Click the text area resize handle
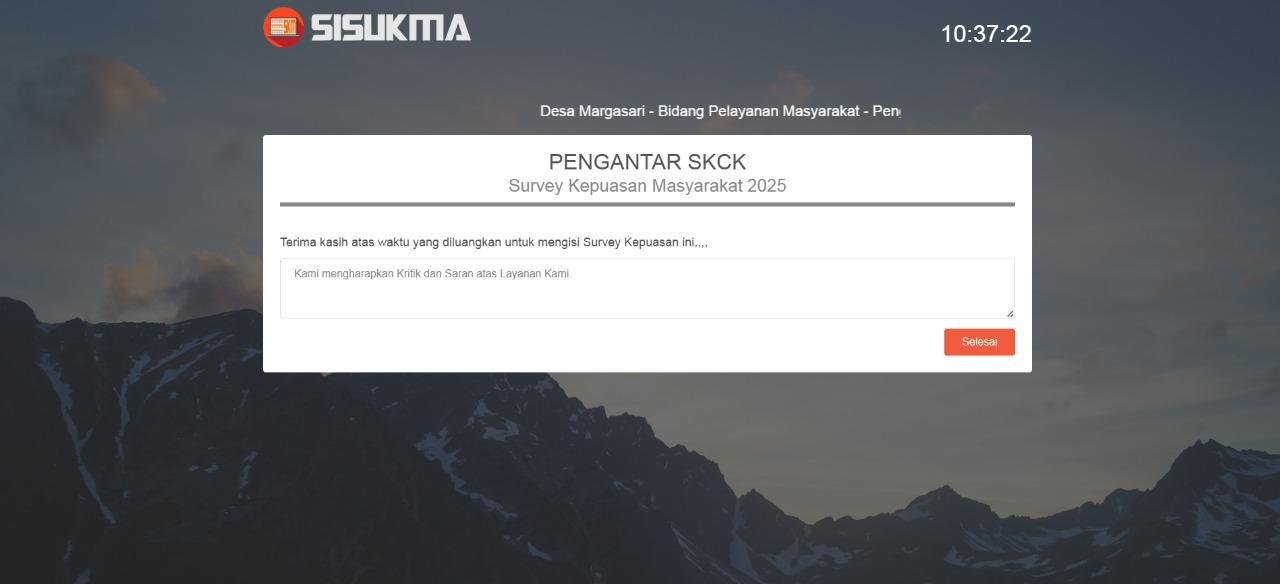1280x584 pixels. pyautogui.click(x=1010, y=314)
